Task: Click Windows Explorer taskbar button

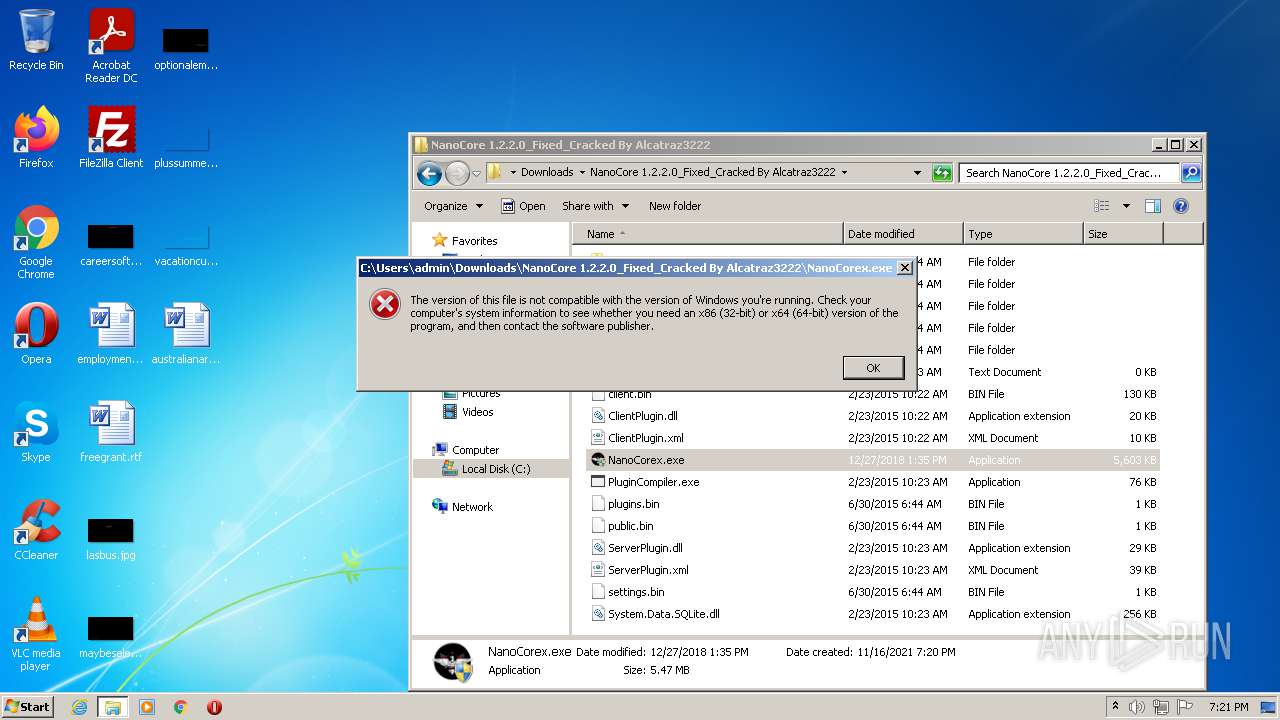Action: click(112, 707)
